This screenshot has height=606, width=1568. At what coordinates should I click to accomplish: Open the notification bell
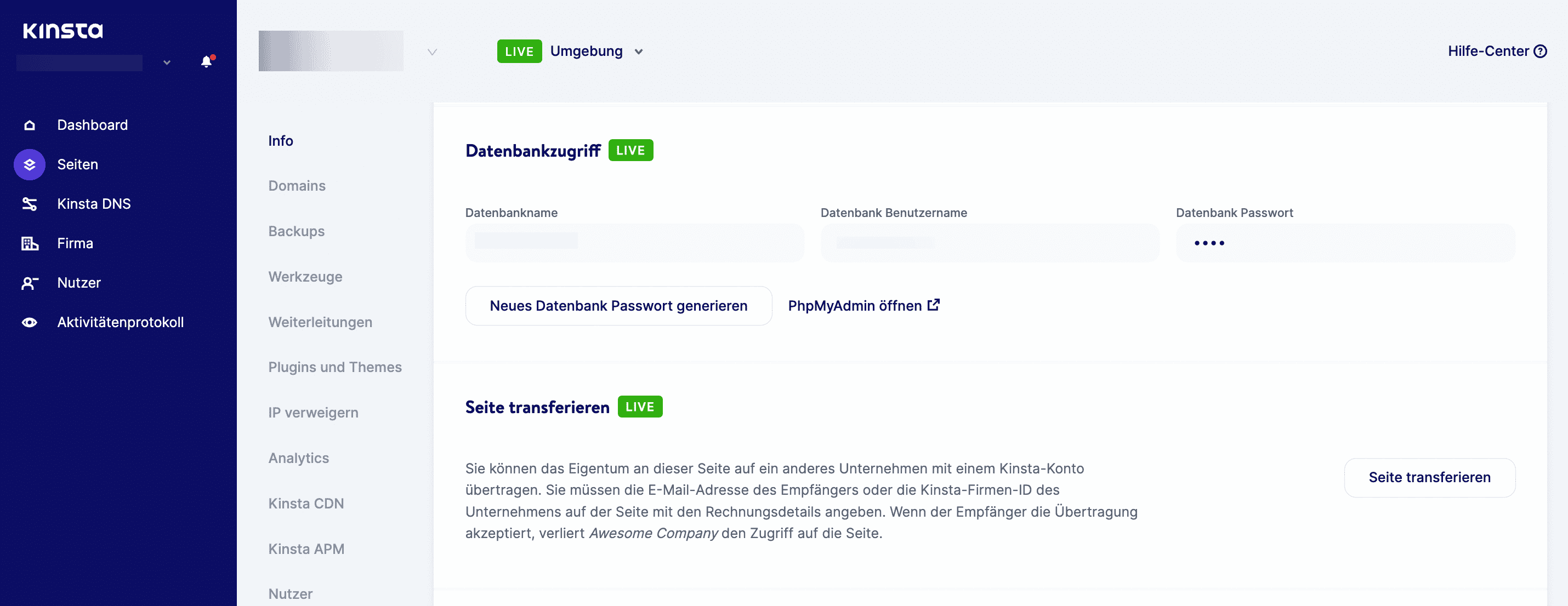click(x=206, y=61)
